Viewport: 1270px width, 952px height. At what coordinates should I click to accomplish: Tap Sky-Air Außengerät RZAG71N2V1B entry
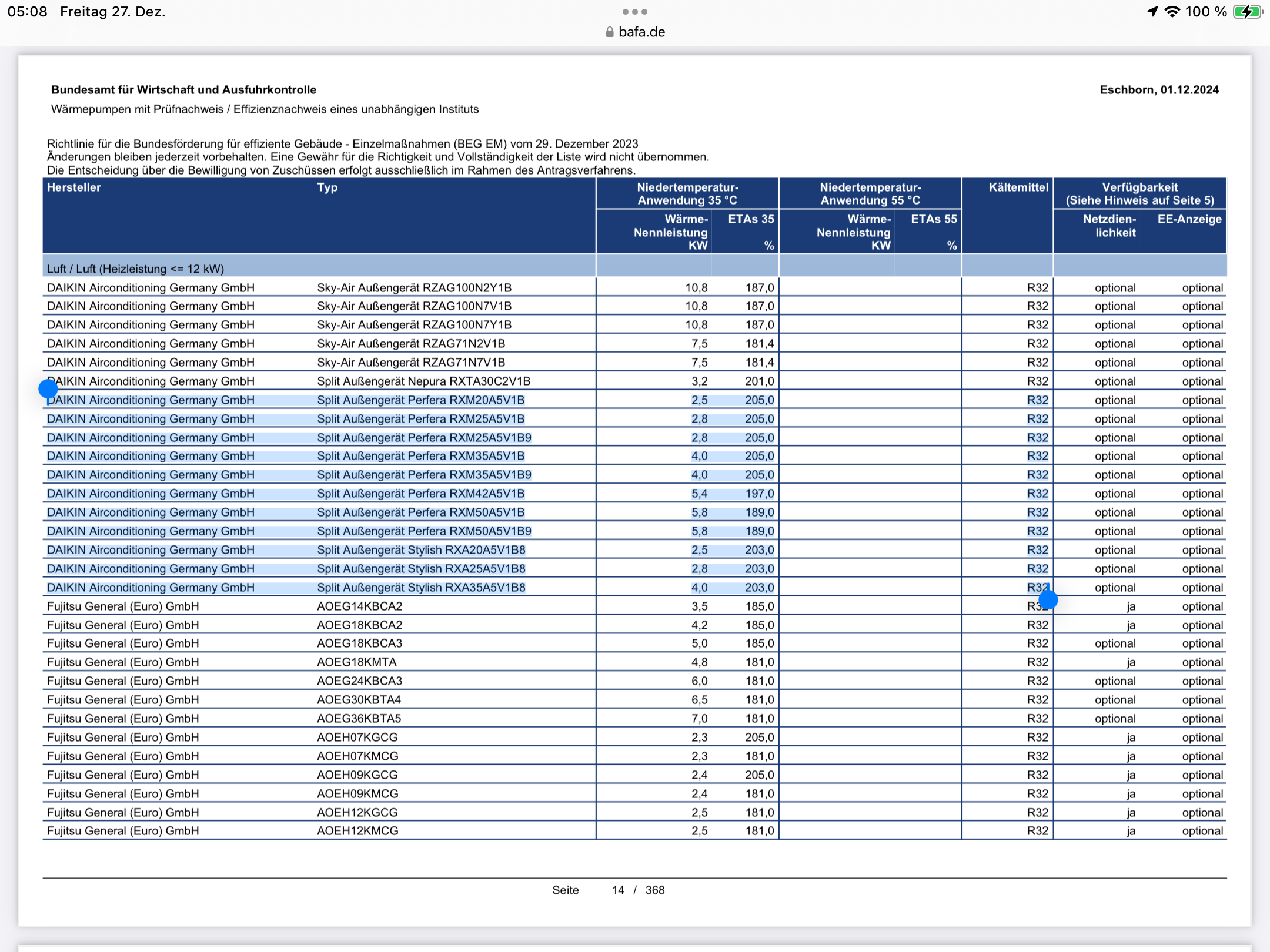411,343
